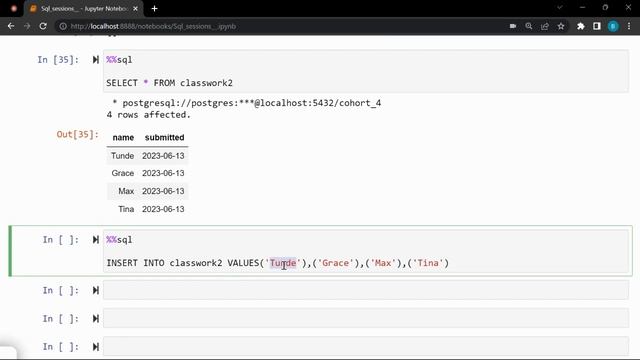Click the %%sql magic in INSERT cell
Screen dimensions: 640x360
(x=119, y=240)
